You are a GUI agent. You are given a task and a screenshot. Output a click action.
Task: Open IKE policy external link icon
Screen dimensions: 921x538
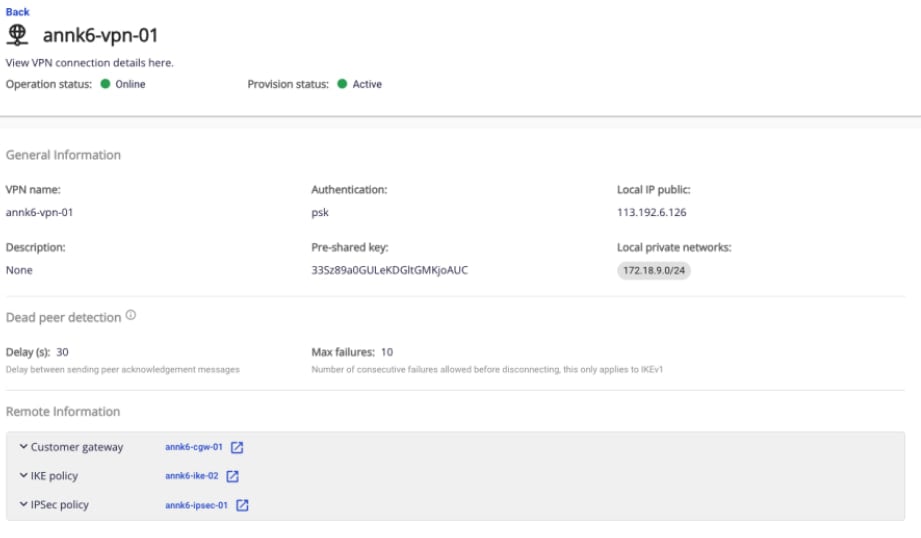tap(233, 477)
